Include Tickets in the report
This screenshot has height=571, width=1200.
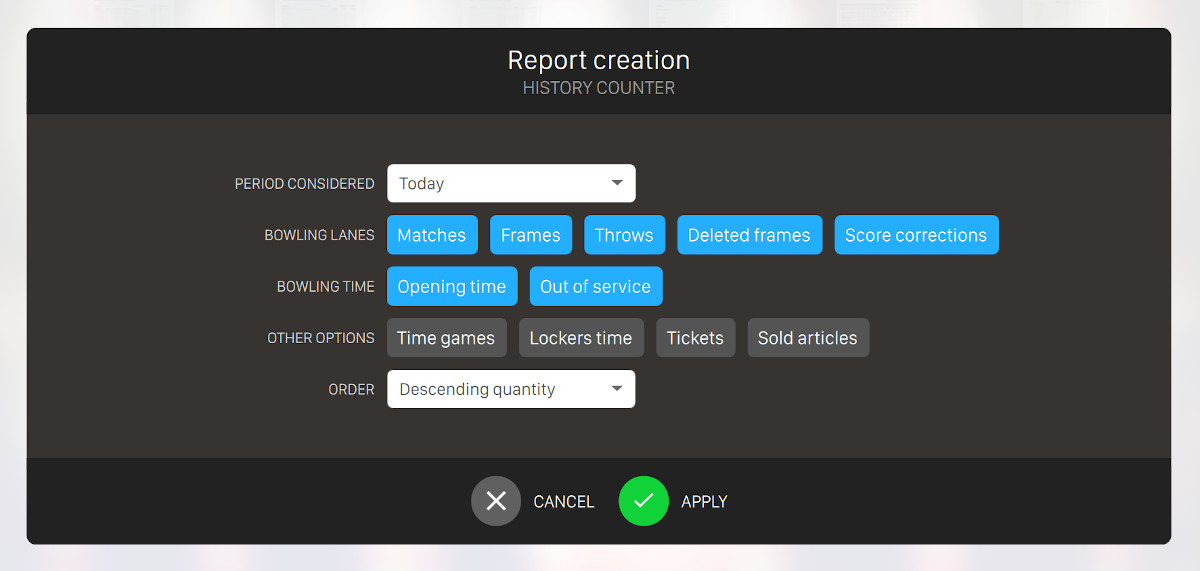click(x=695, y=338)
